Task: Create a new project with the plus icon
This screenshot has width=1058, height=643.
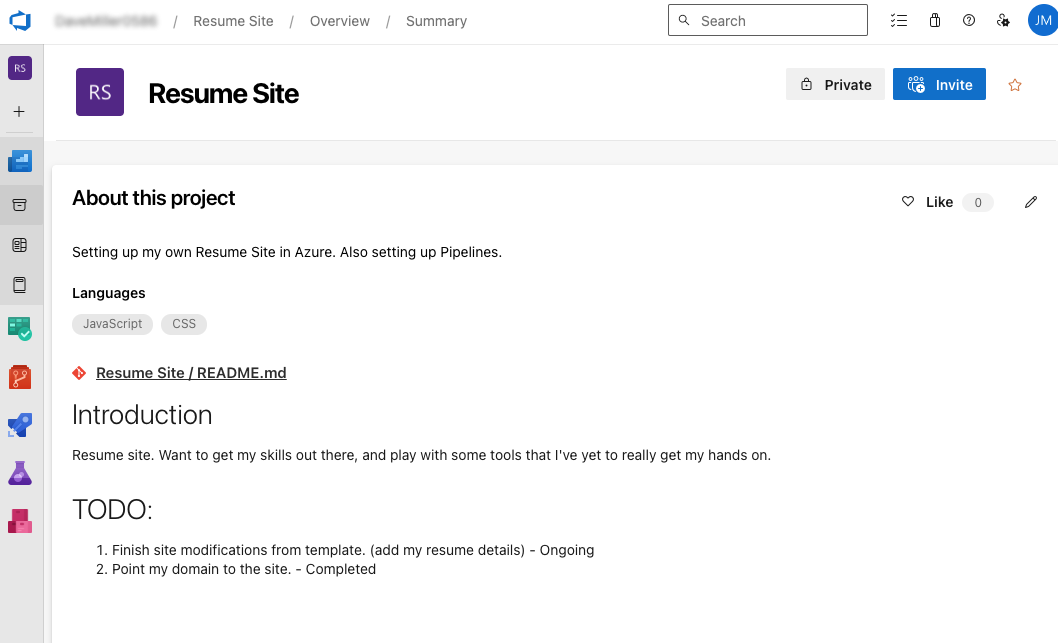Action: (x=20, y=111)
